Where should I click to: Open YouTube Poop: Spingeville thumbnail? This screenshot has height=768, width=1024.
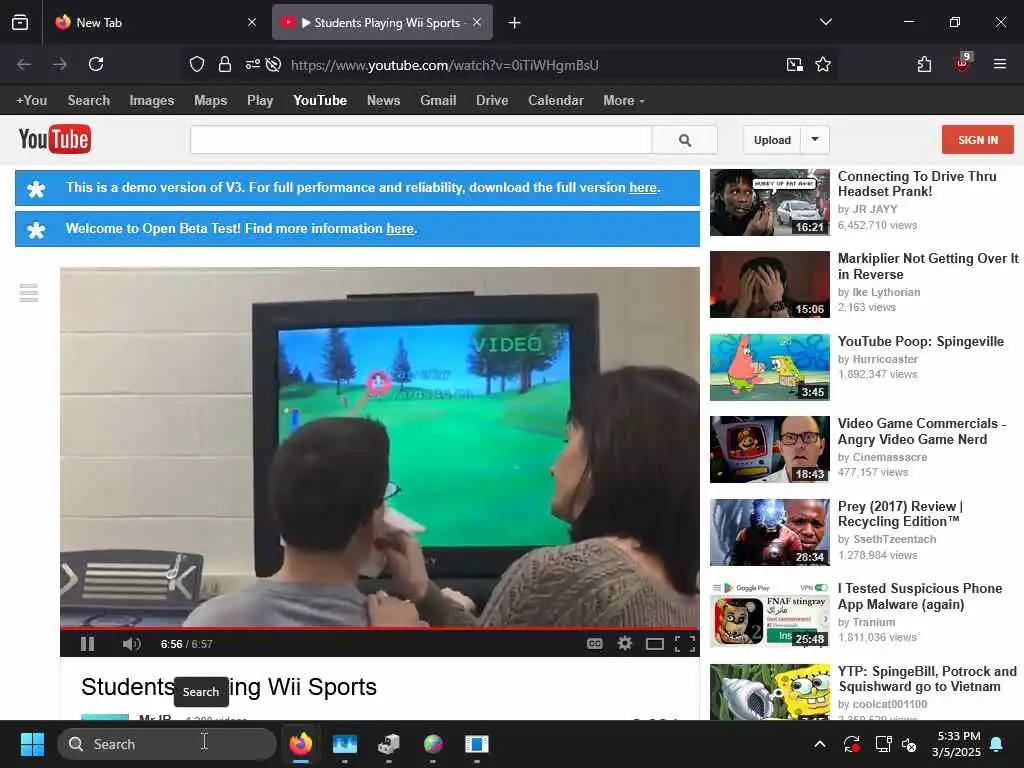(x=770, y=367)
